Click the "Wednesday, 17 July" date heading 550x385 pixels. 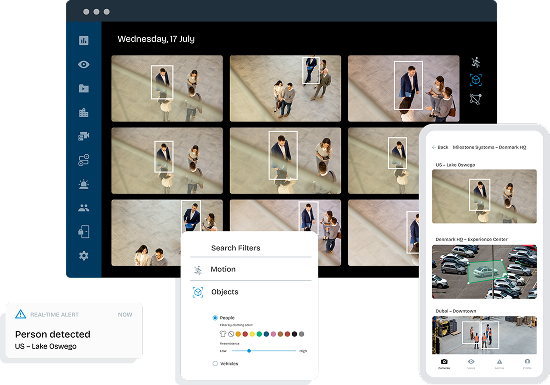156,39
